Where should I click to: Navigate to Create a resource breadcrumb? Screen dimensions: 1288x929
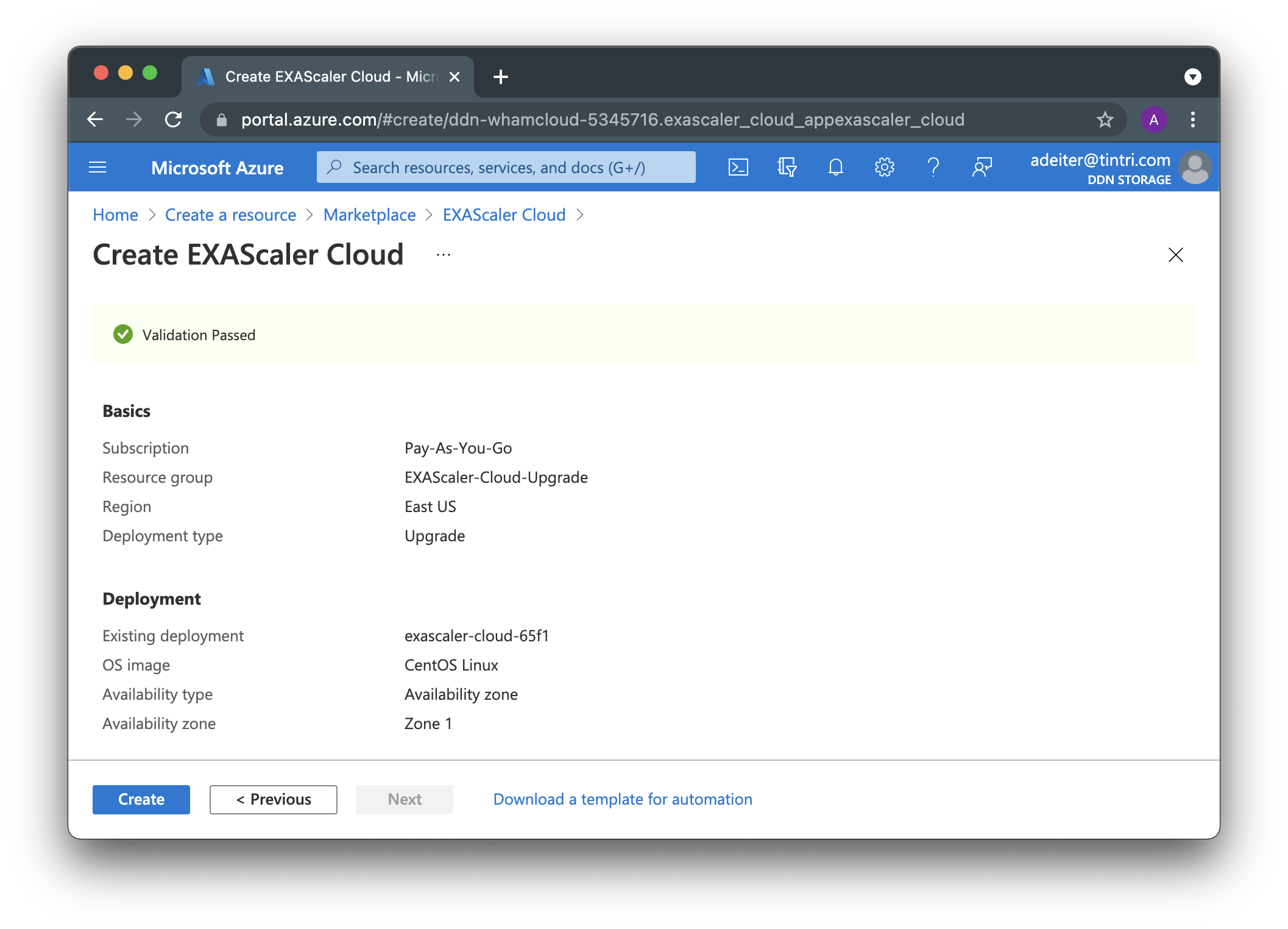tap(230, 215)
